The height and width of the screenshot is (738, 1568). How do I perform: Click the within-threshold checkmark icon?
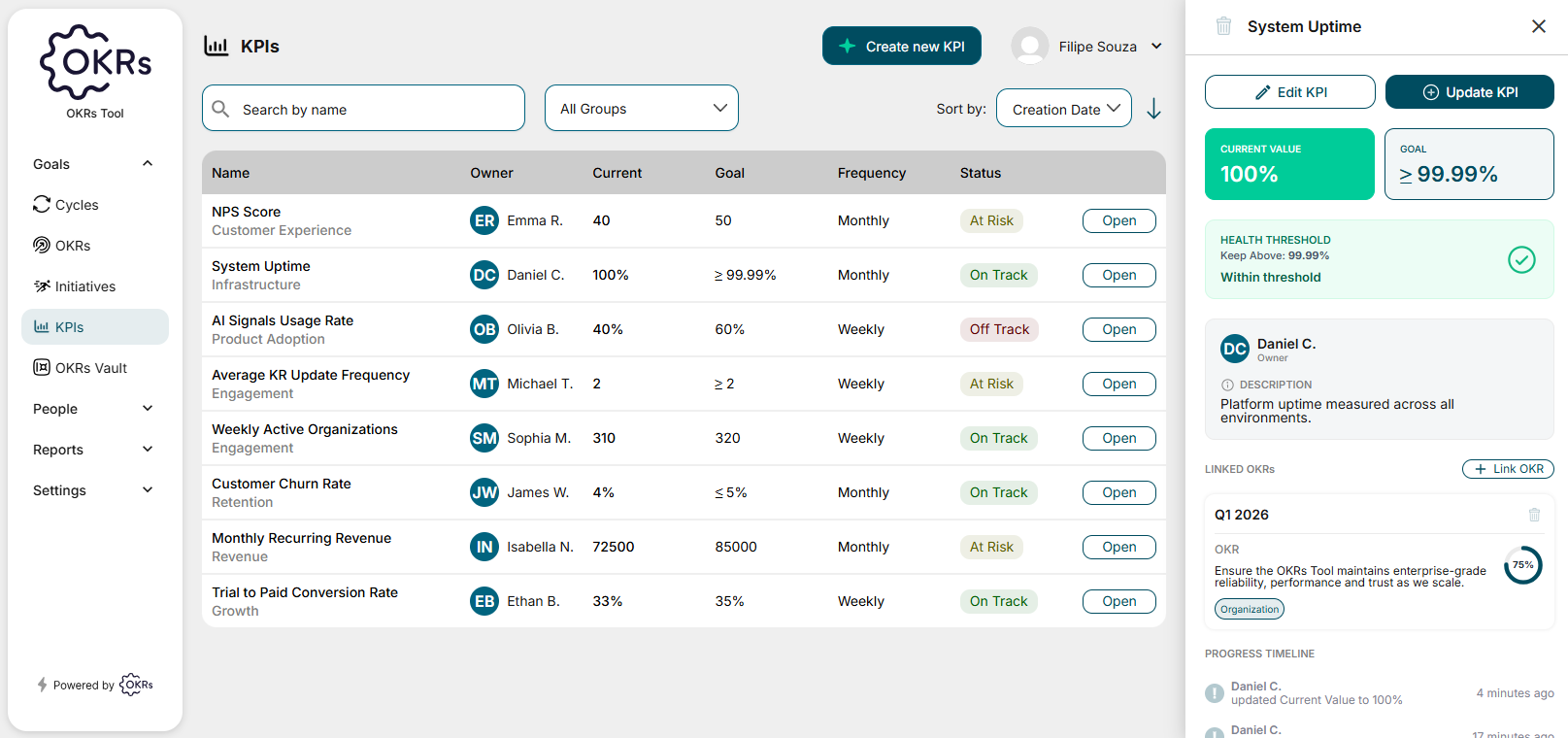point(1521,259)
